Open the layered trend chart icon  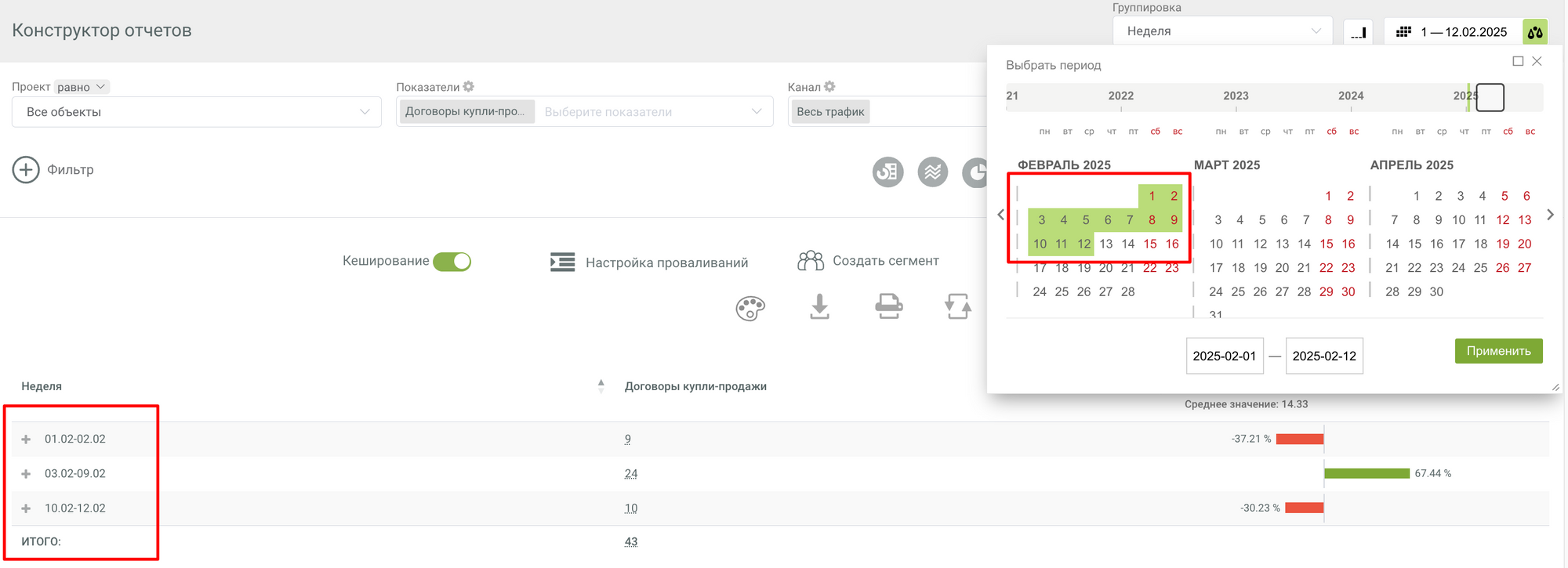click(x=932, y=172)
